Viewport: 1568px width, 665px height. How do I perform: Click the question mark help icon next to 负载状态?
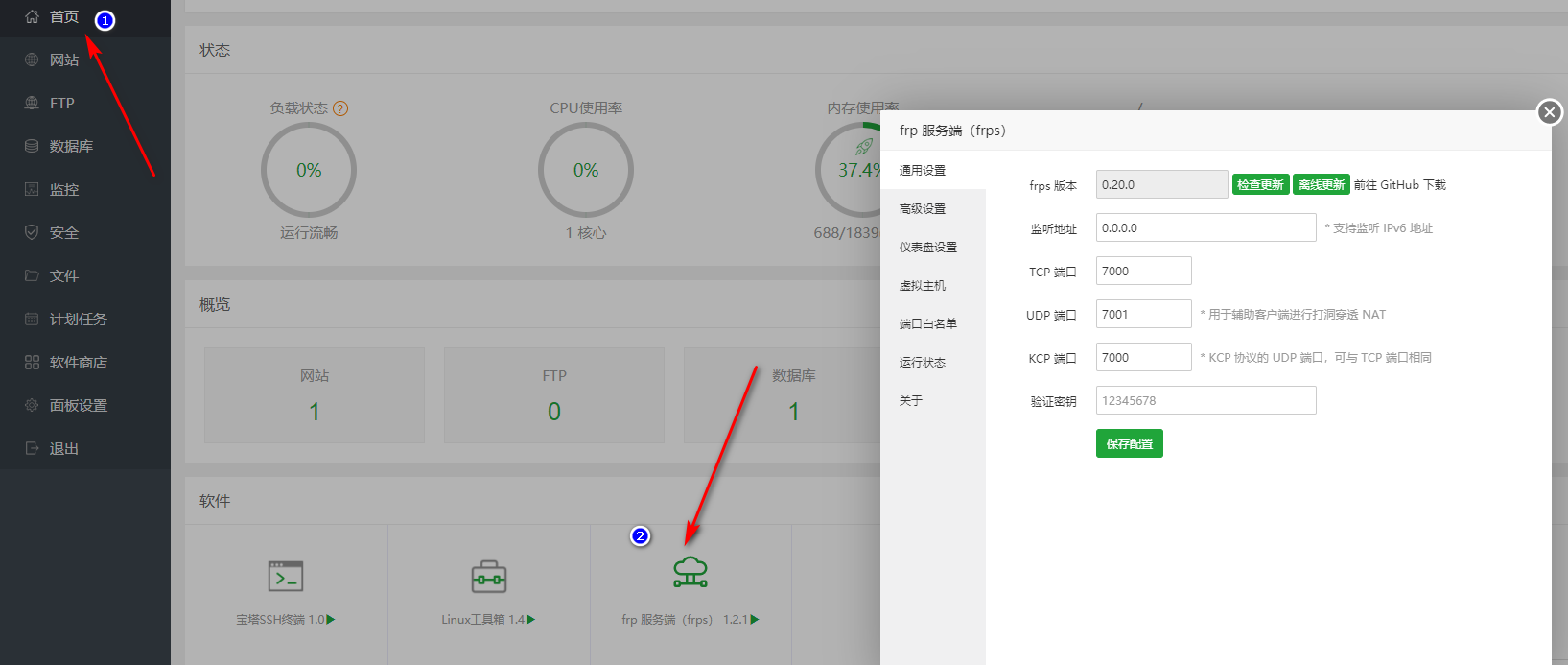click(340, 108)
